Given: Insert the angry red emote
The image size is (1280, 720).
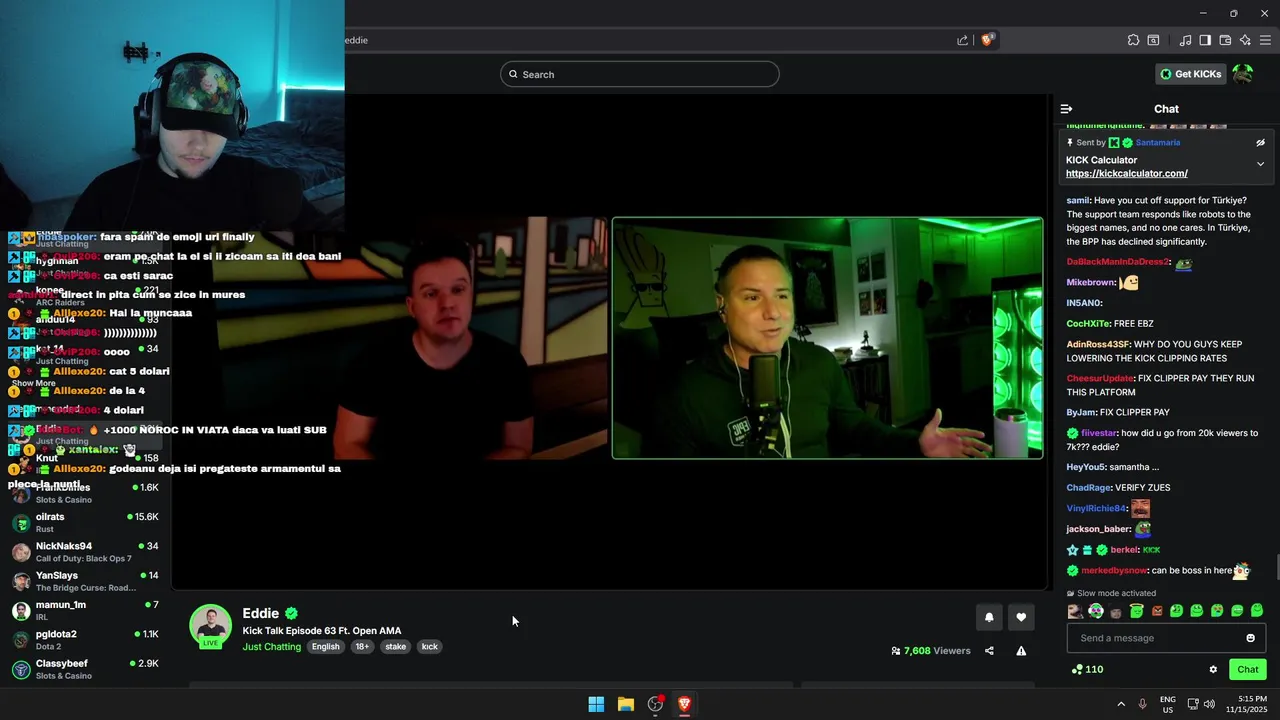Looking at the screenshot, I should (1157, 611).
